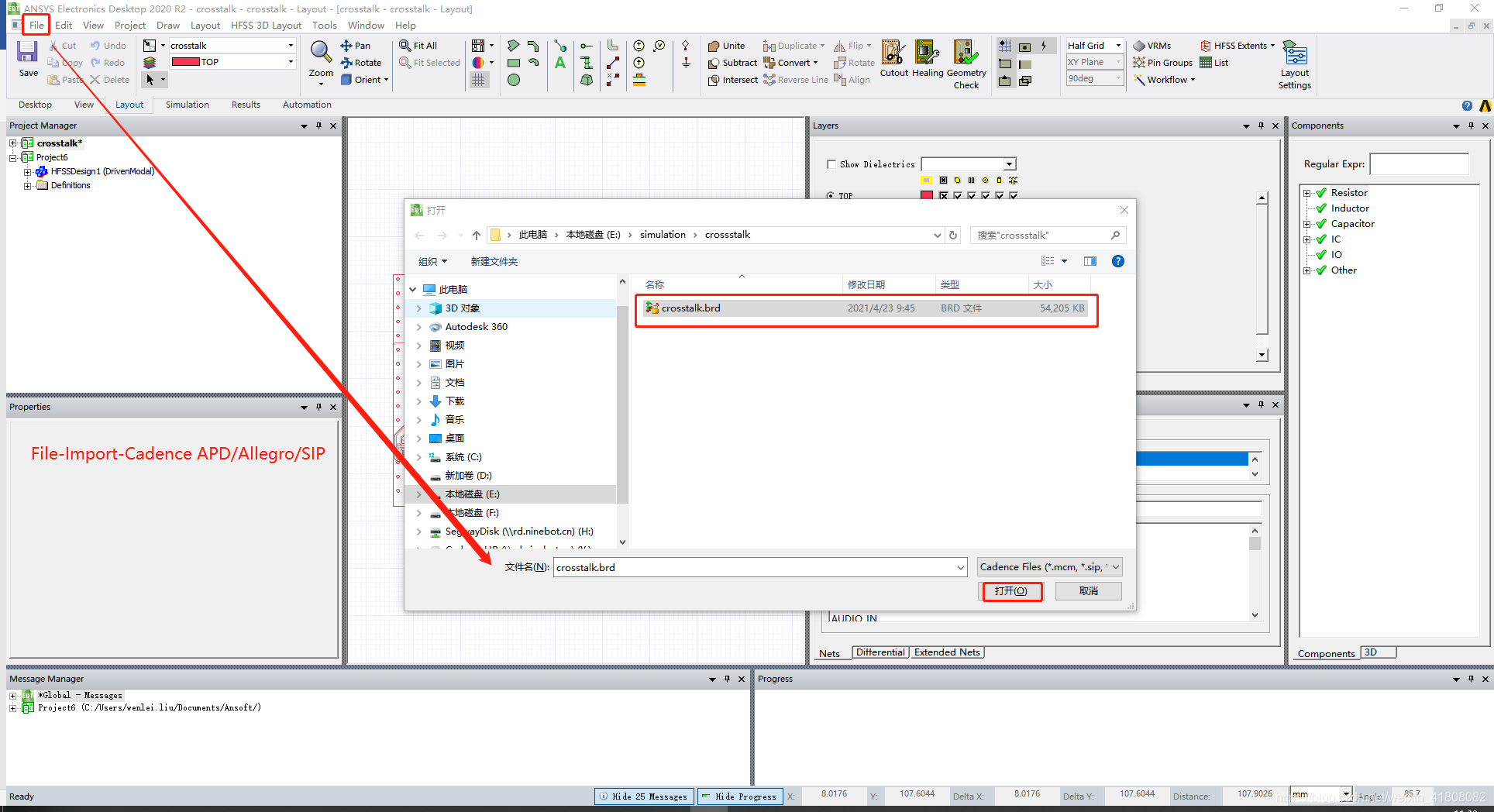Click the color palette icon in ribbon
Screen dimensions: 1494x812
click(x=478, y=63)
